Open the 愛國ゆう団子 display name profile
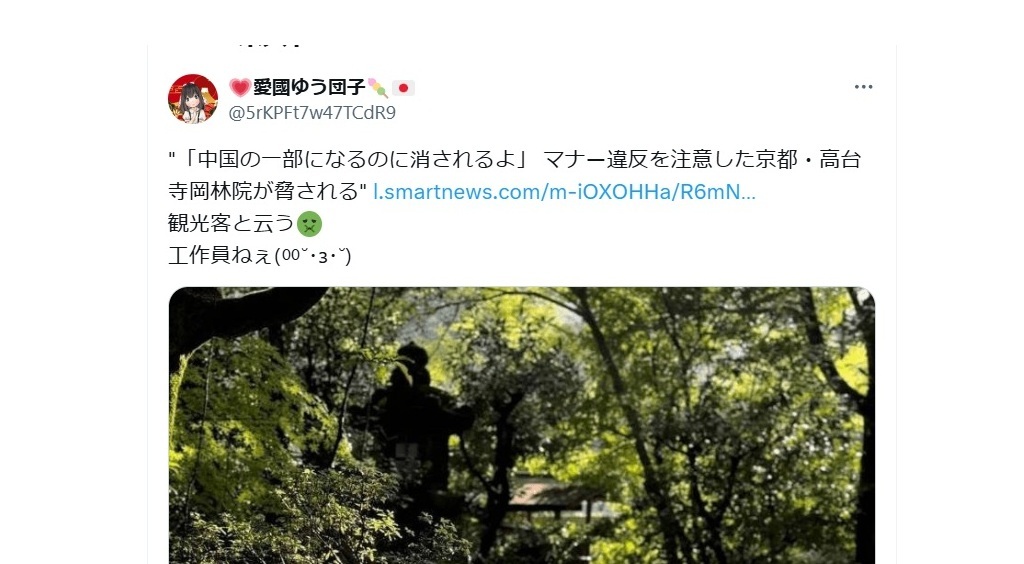1024x564 pixels. click(x=309, y=87)
